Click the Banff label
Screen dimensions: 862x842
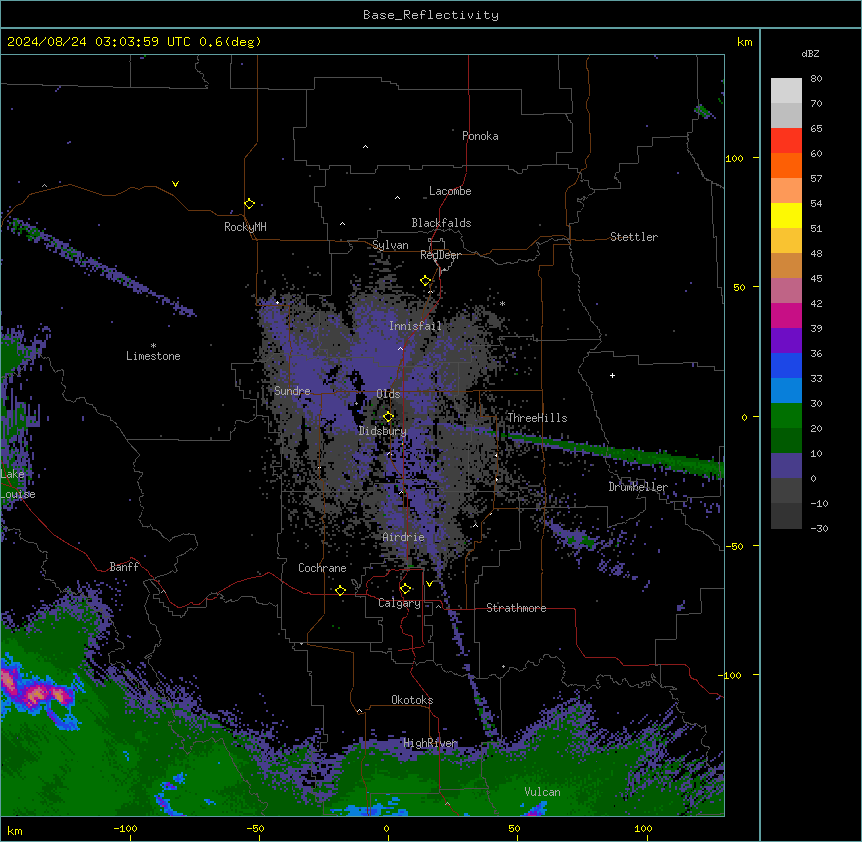(x=124, y=567)
